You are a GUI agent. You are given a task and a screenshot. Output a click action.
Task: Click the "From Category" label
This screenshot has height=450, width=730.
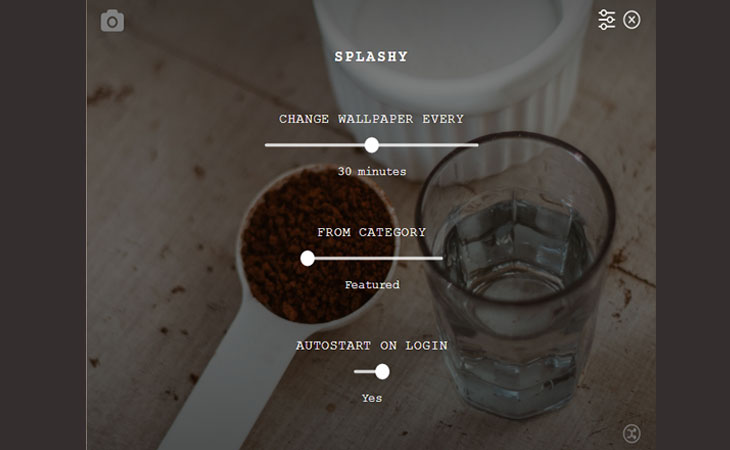click(372, 232)
